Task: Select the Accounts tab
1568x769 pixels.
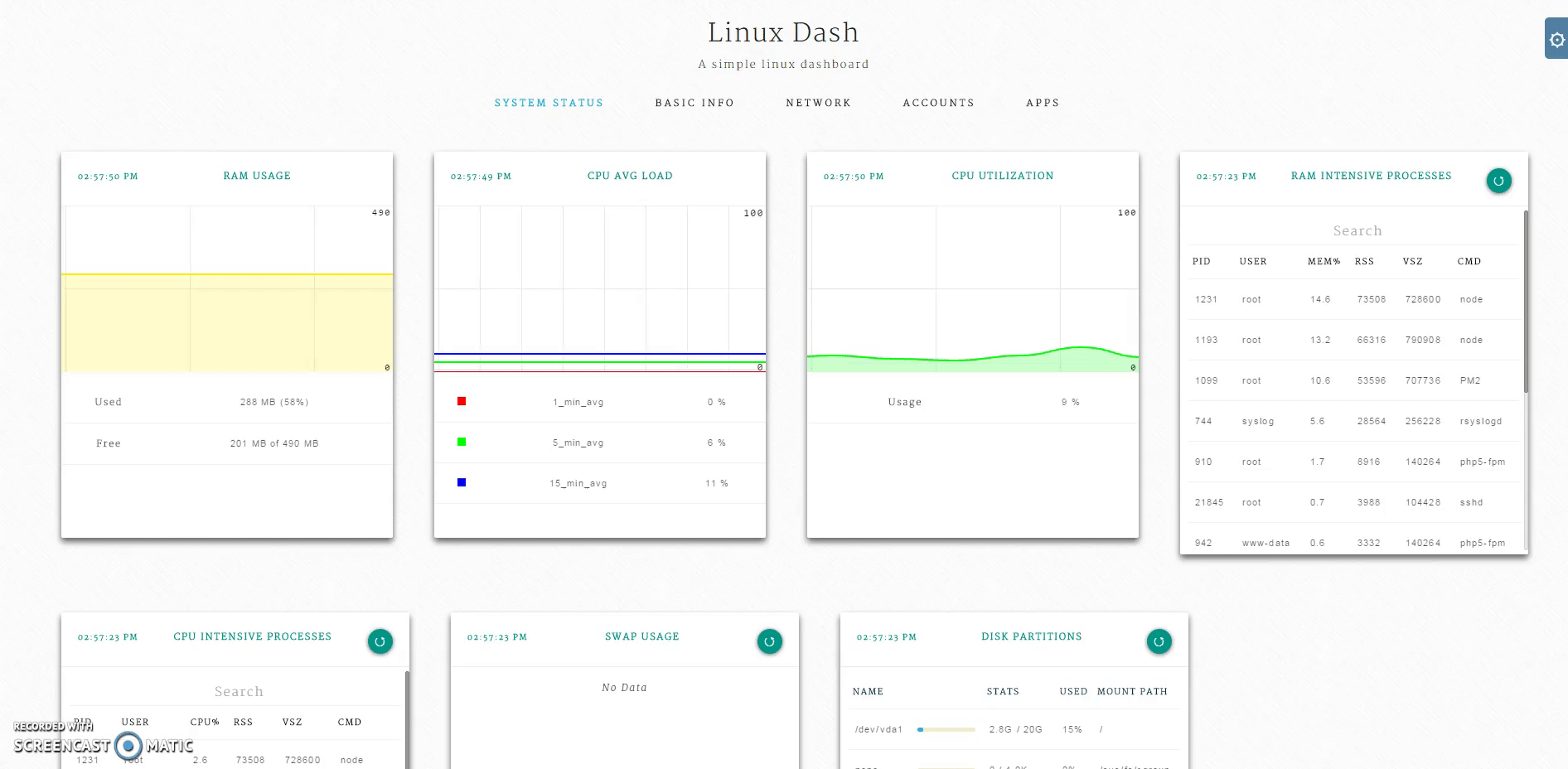Action: tap(938, 103)
